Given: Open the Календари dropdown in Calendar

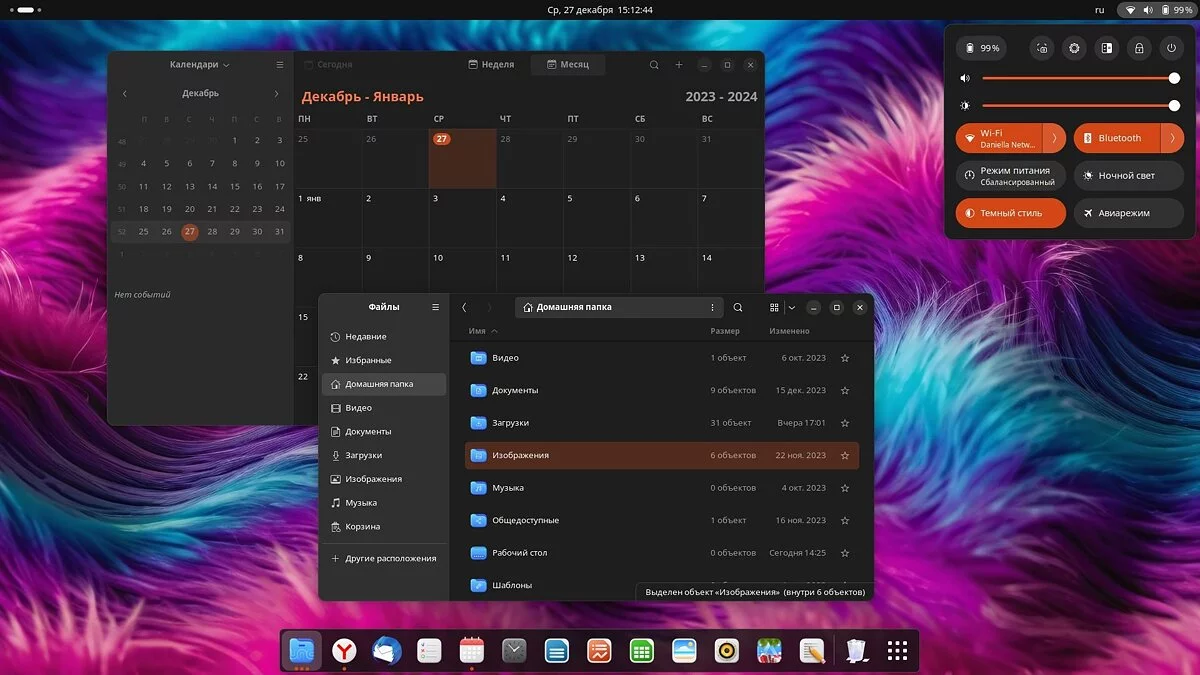Looking at the screenshot, I should click(x=200, y=65).
